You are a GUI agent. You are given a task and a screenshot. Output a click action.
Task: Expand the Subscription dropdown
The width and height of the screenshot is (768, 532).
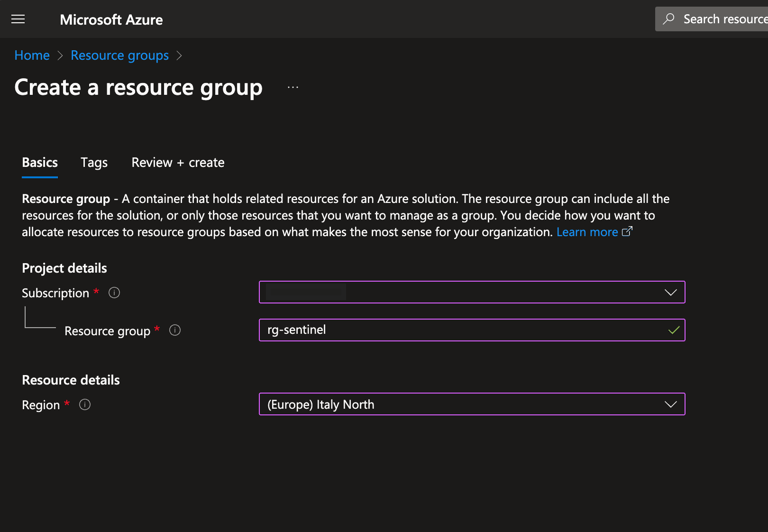(472, 292)
